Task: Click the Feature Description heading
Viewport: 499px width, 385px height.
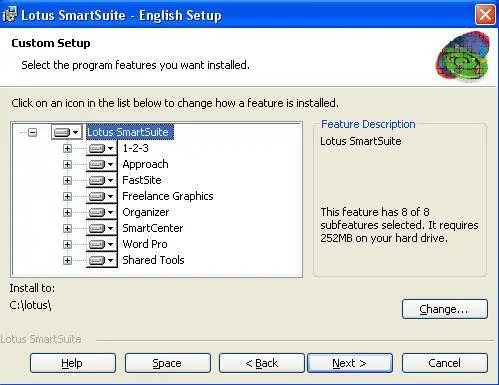Action: 368,124
